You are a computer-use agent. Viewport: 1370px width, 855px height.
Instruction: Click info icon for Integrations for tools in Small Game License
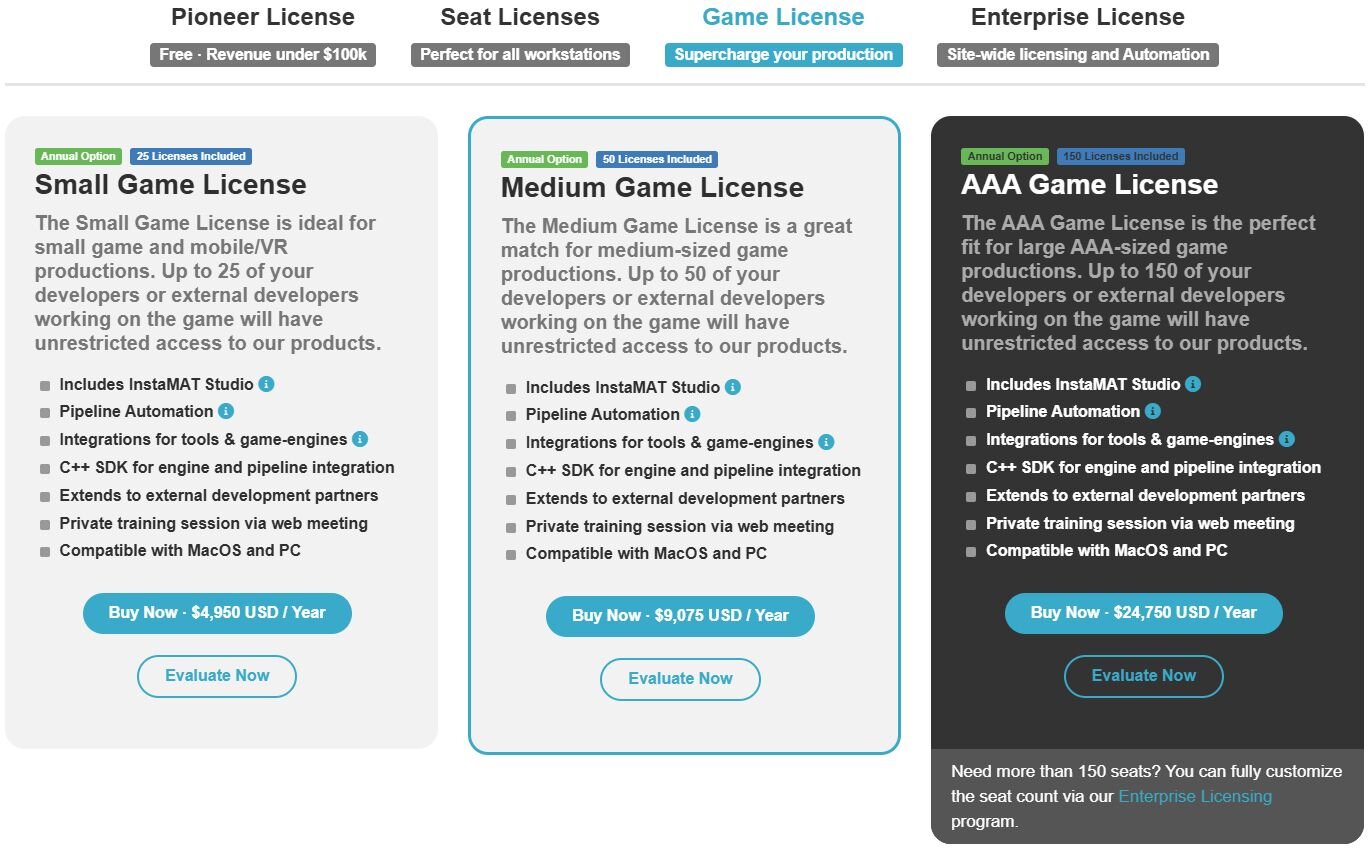360,439
